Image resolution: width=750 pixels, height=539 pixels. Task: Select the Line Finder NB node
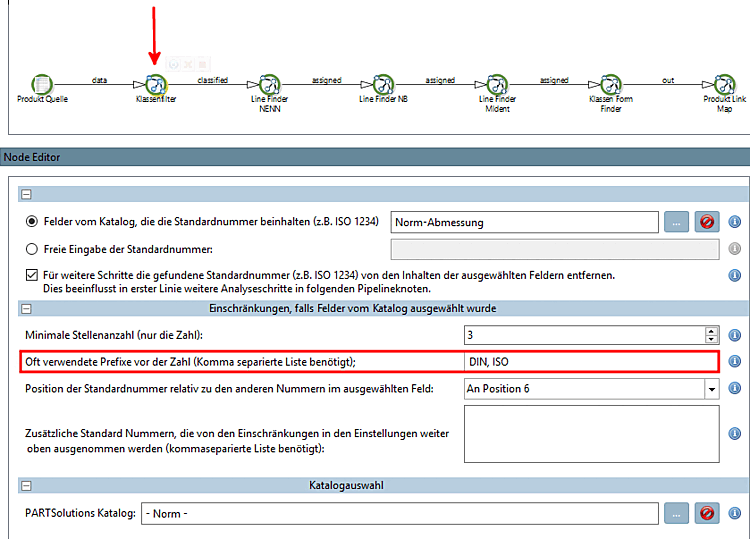click(383, 85)
